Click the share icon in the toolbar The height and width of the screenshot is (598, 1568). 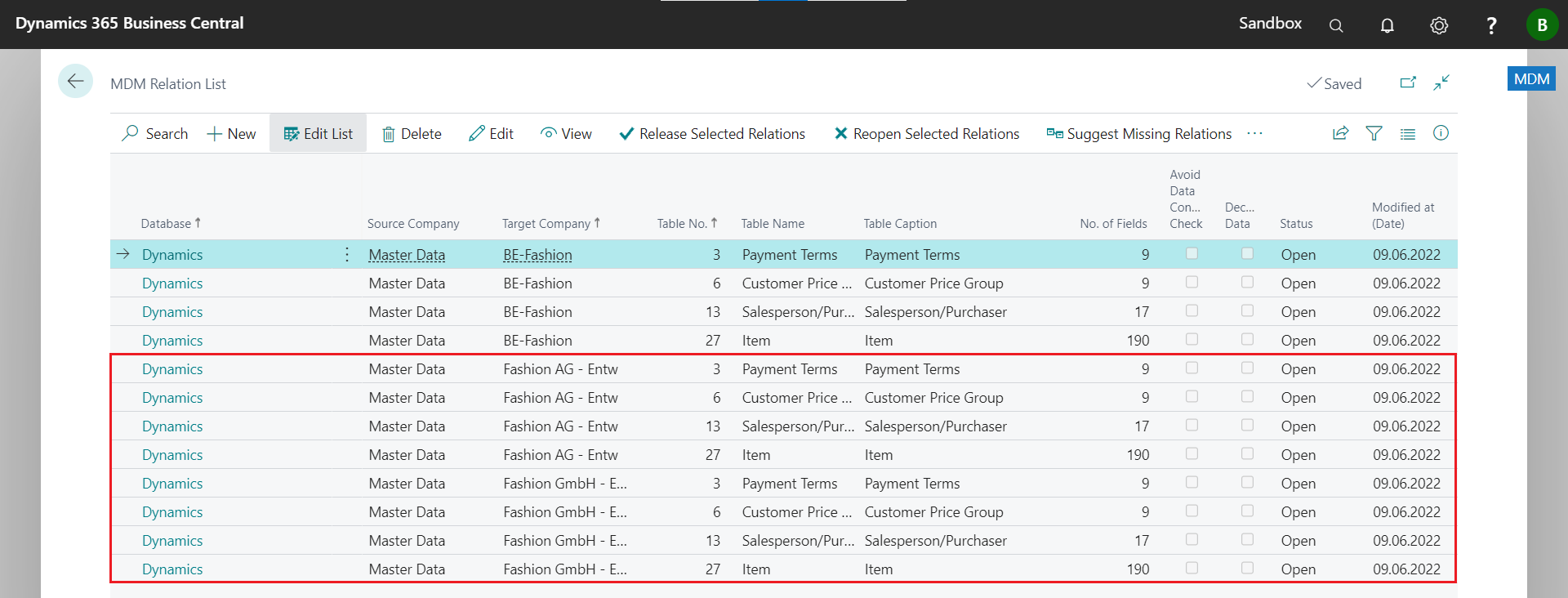point(1340,133)
